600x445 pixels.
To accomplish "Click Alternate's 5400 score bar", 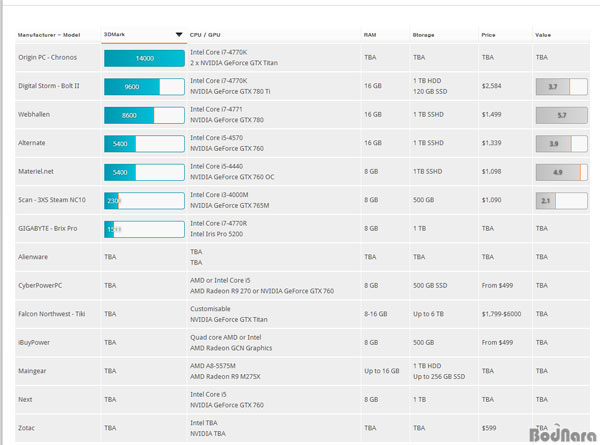I will tap(144, 144).
